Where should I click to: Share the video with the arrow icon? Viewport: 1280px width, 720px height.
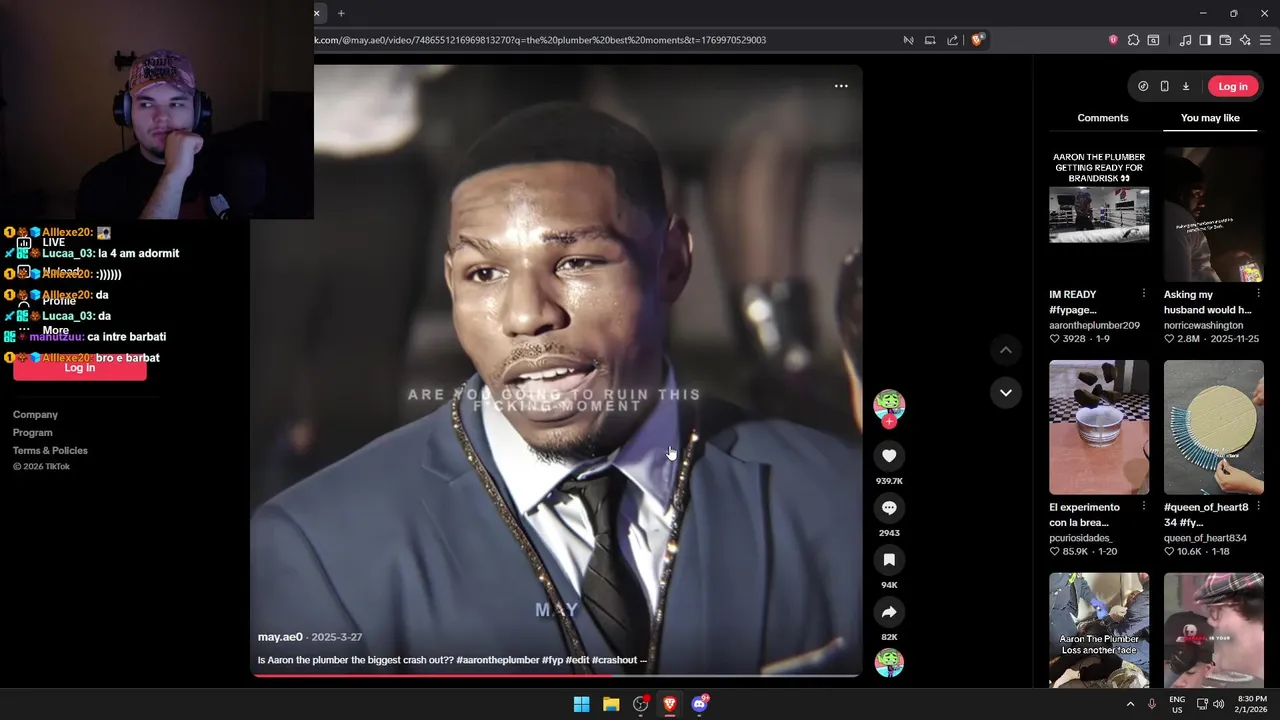889,612
